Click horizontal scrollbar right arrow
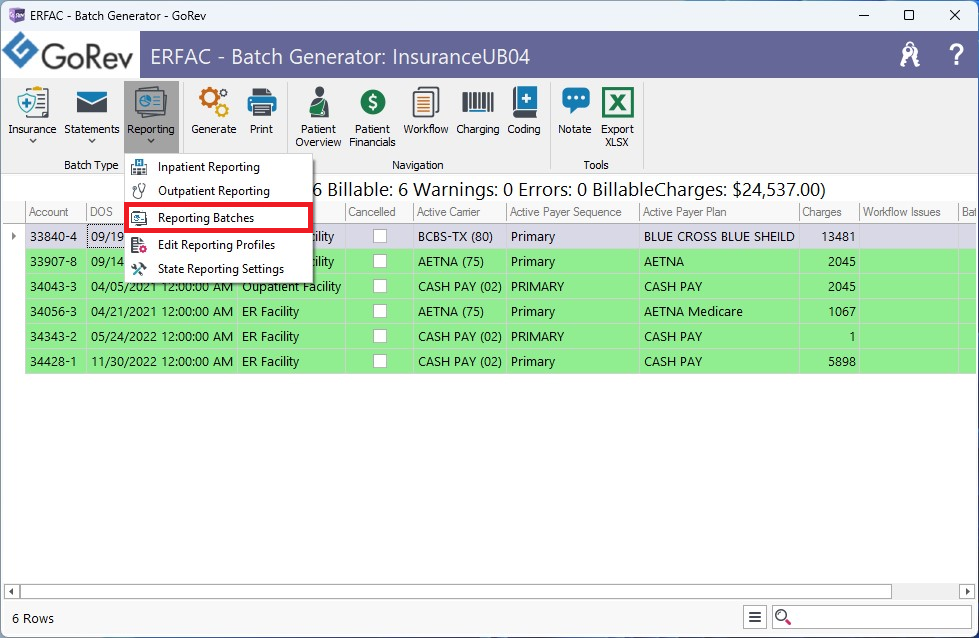The image size is (979, 638). tap(967, 591)
